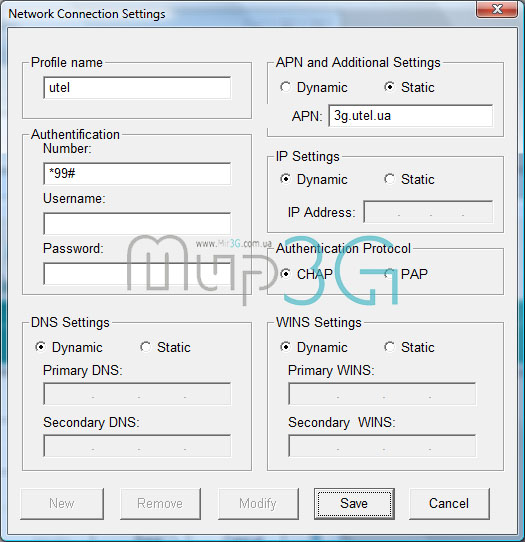
Task: Click the Primary WINS address field
Action: [382, 393]
